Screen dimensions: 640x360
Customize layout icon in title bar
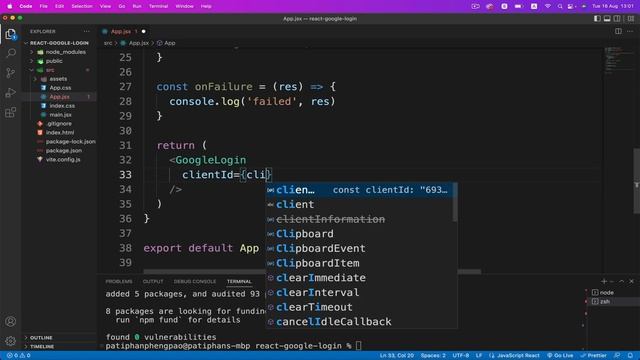click(x=631, y=18)
